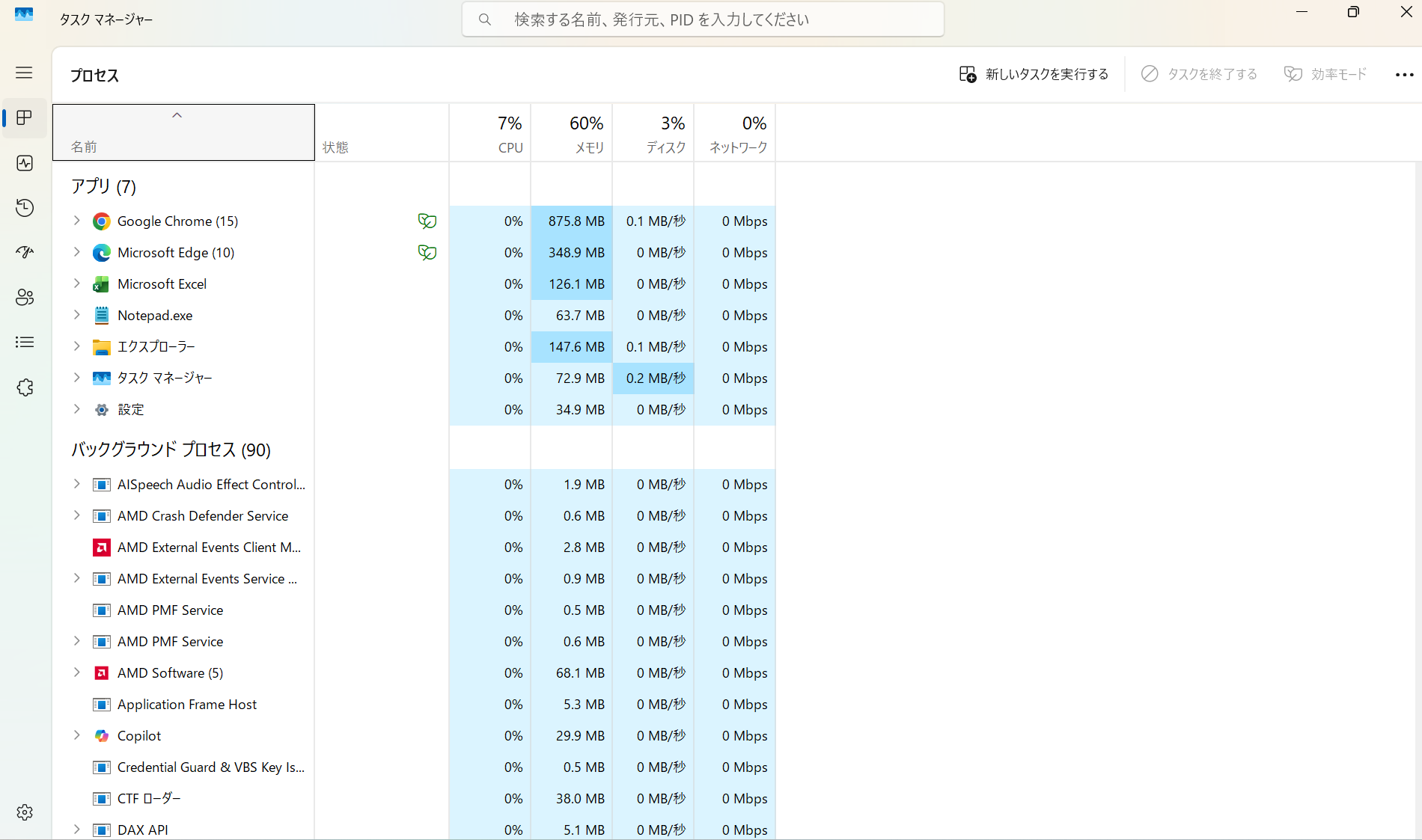Click 新しいタスクを実行する button
The width and height of the screenshot is (1422, 840).
tap(1034, 74)
